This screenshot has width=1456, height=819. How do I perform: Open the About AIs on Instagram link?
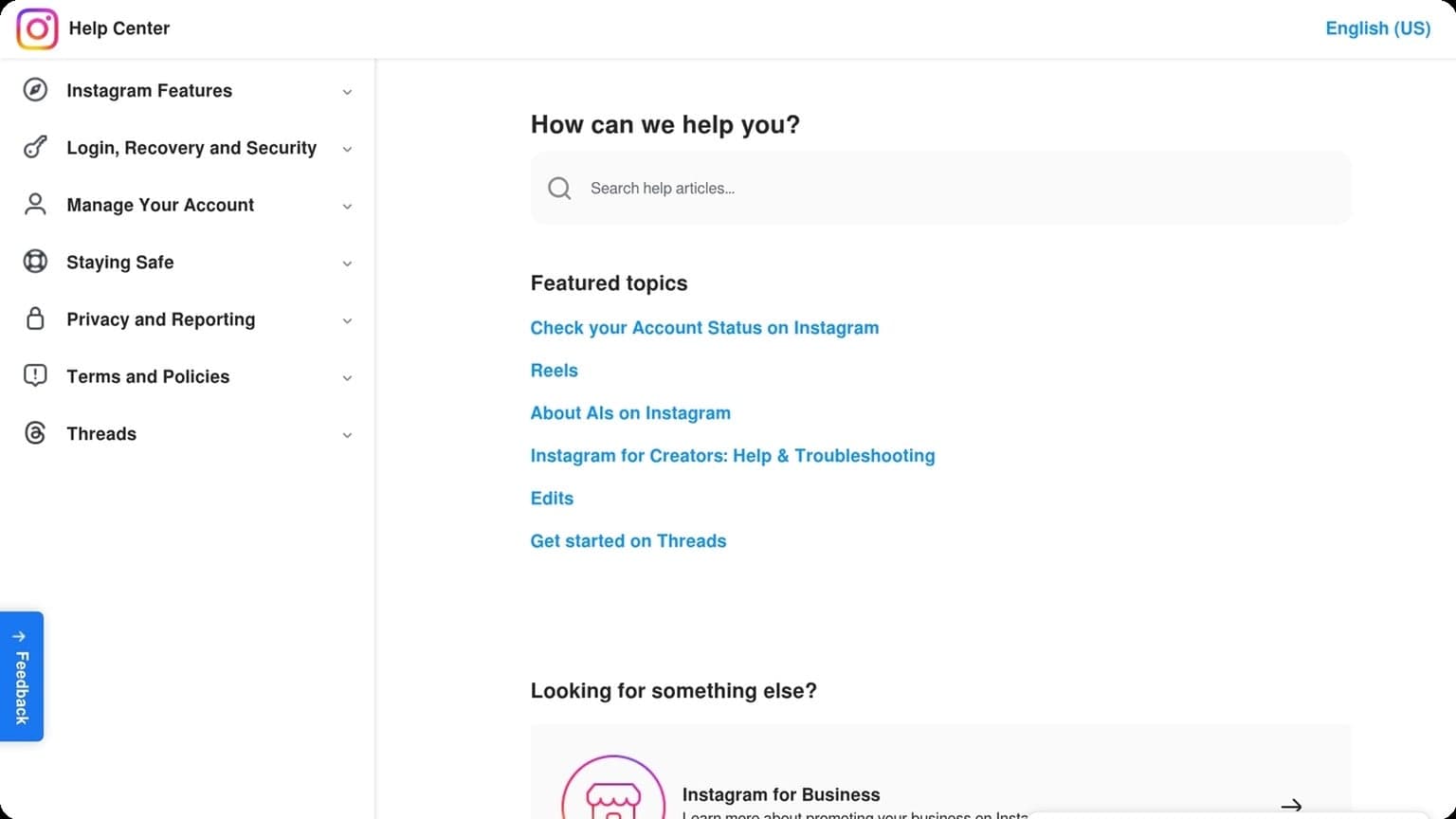click(x=630, y=413)
